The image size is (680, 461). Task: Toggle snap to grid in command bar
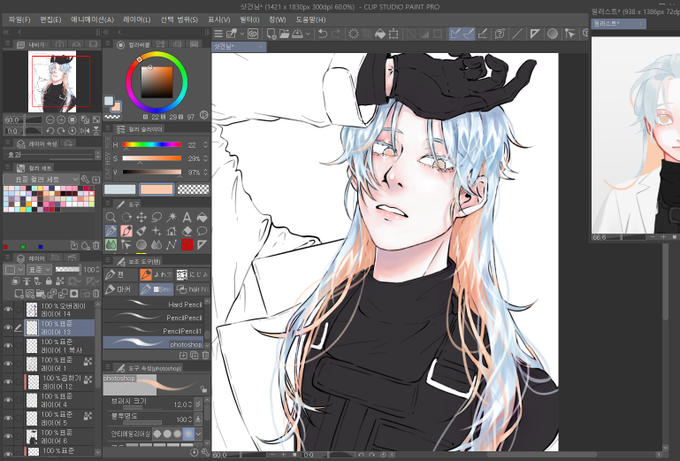pos(482,33)
